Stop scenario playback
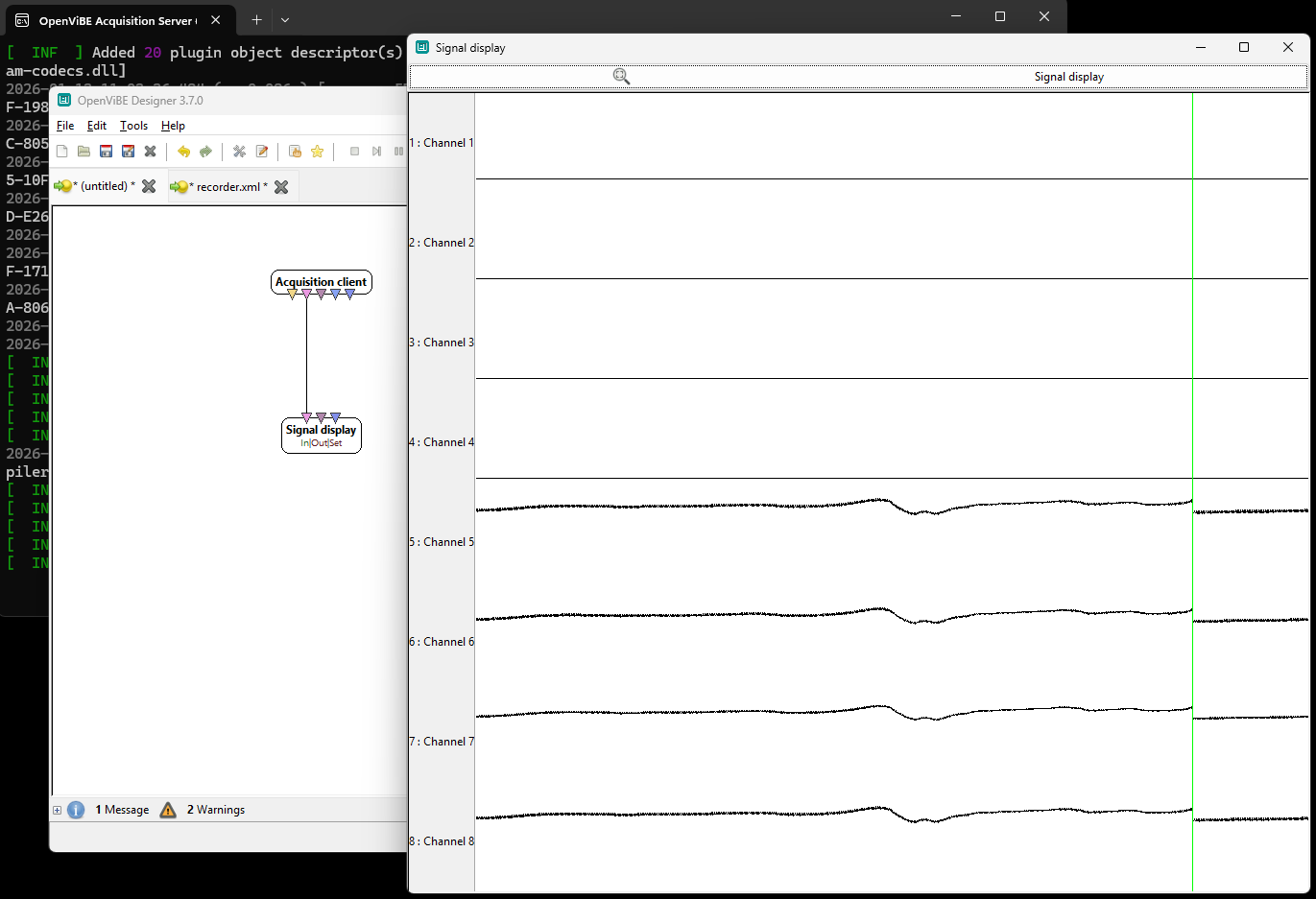The height and width of the screenshot is (899, 1316). click(x=353, y=151)
